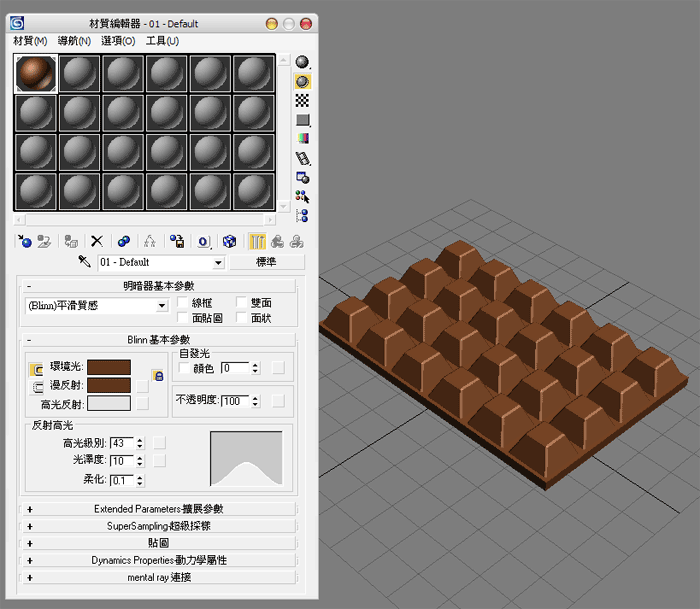Select the brown material sample sphere

point(36,74)
